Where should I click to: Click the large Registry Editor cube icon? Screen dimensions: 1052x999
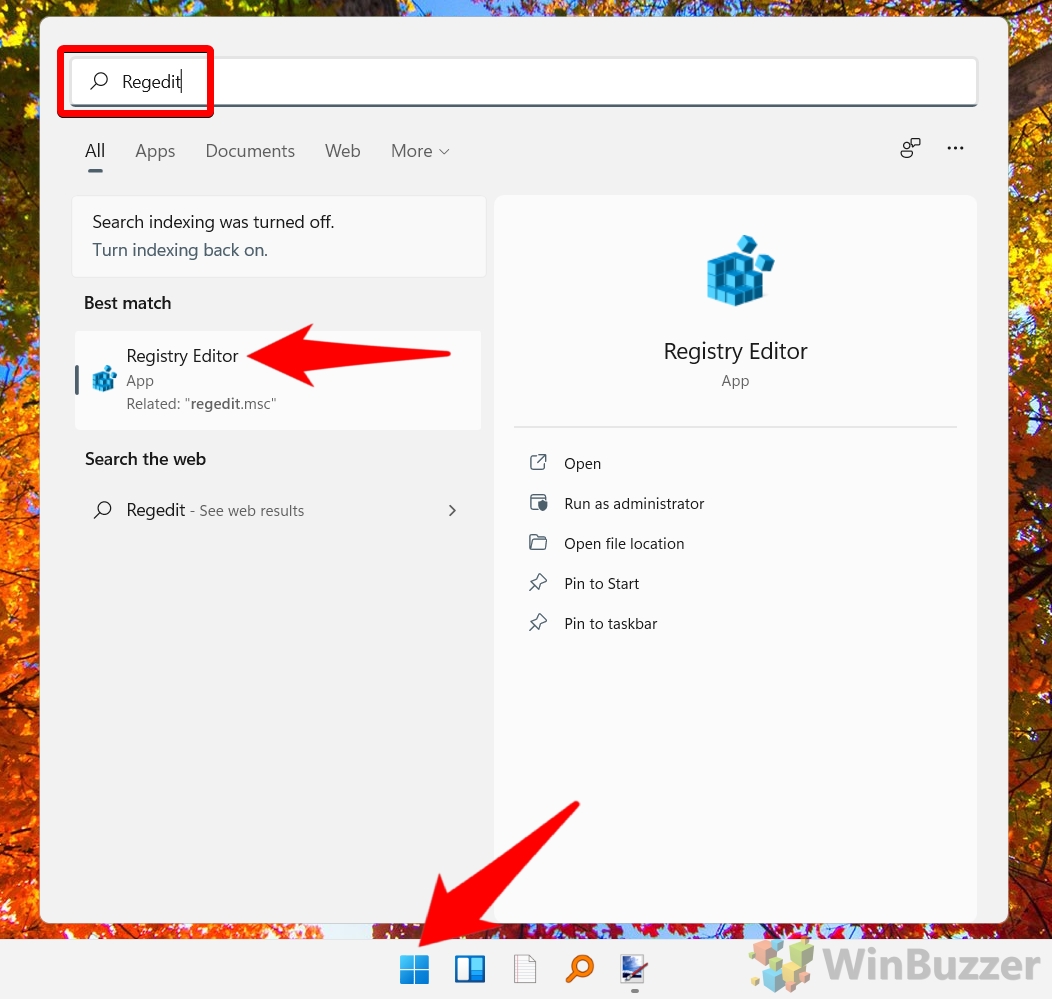pyautogui.click(x=740, y=270)
